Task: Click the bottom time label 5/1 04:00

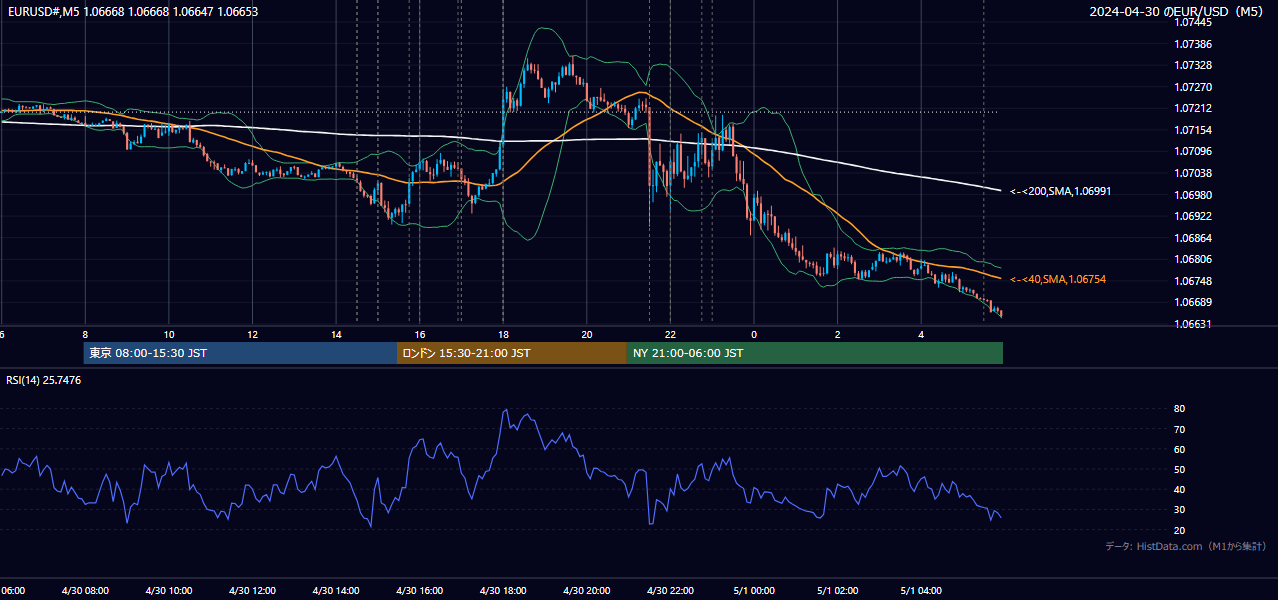Action: [x=921, y=591]
